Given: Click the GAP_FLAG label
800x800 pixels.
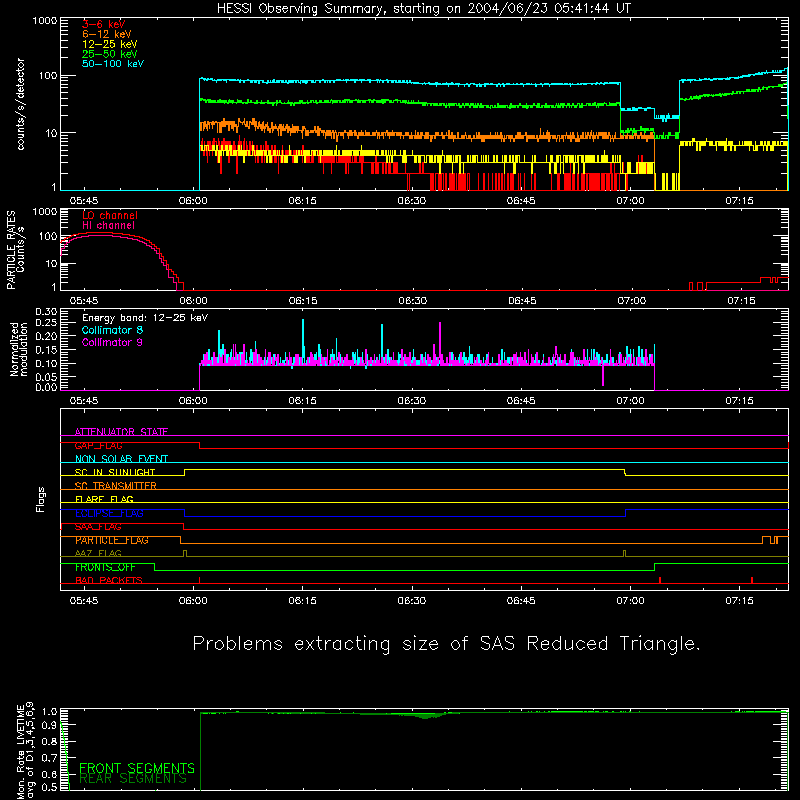Looking at the screenshot, I should [x=98, y=445].
